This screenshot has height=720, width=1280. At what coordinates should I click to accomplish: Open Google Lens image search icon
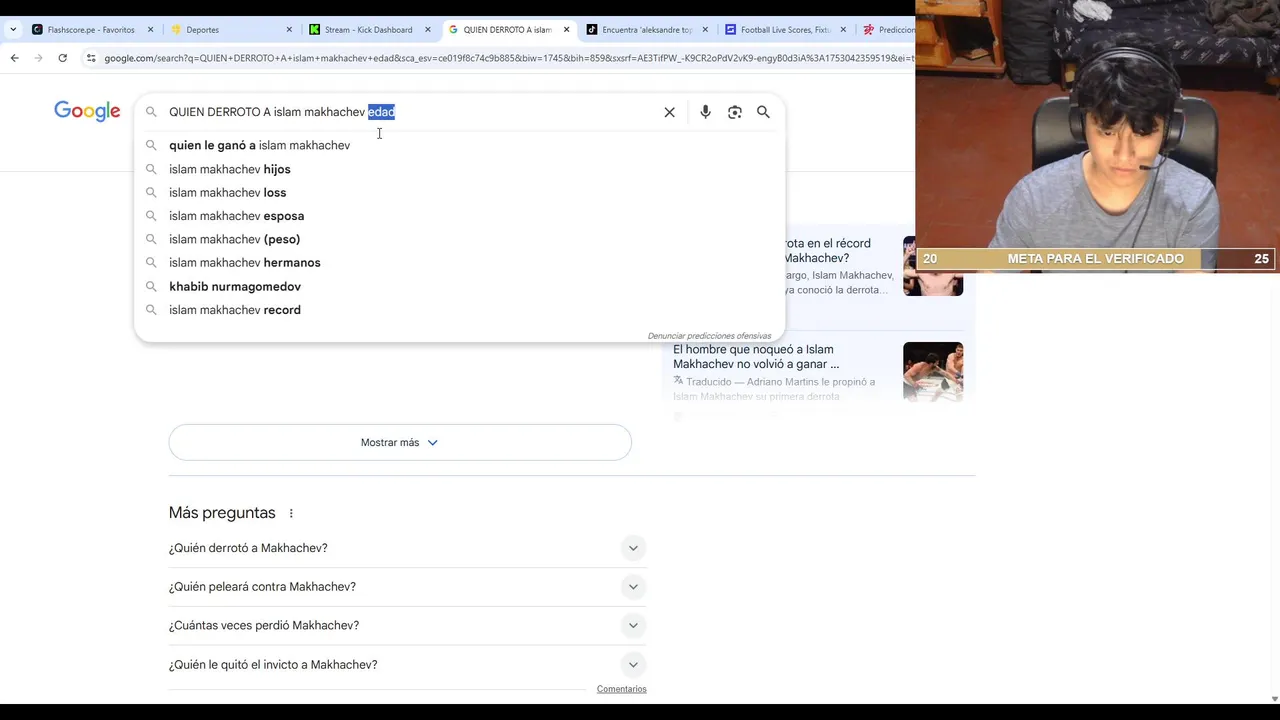(x=735, y=112)
